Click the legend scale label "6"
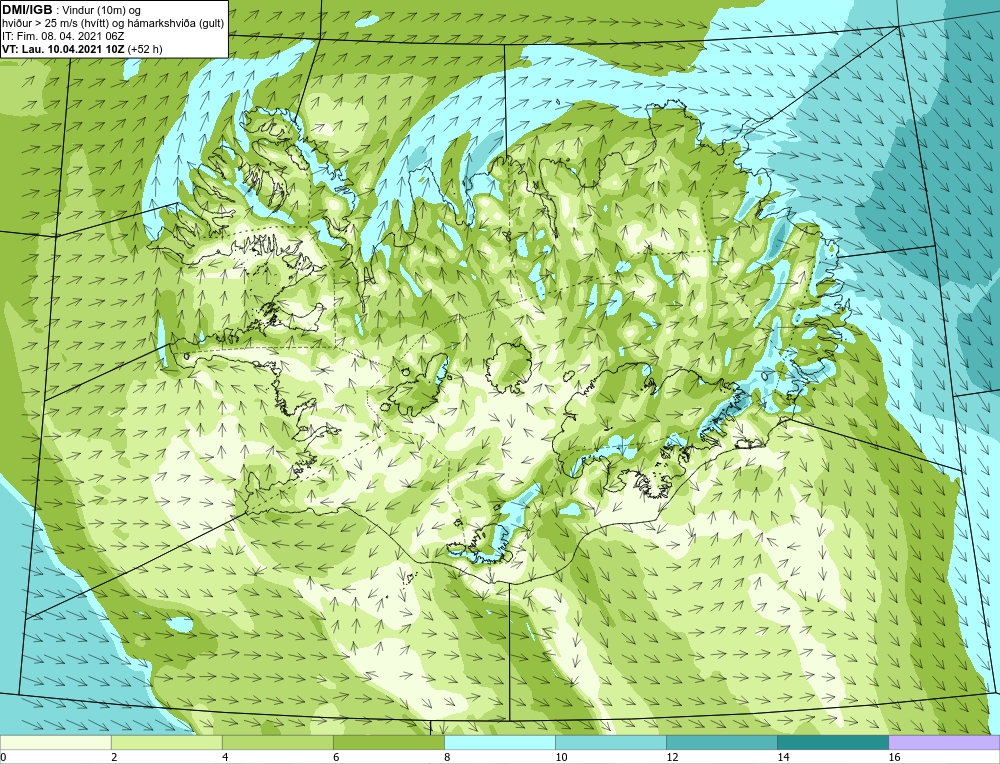The image size is (1000, 764). point(336,757)
